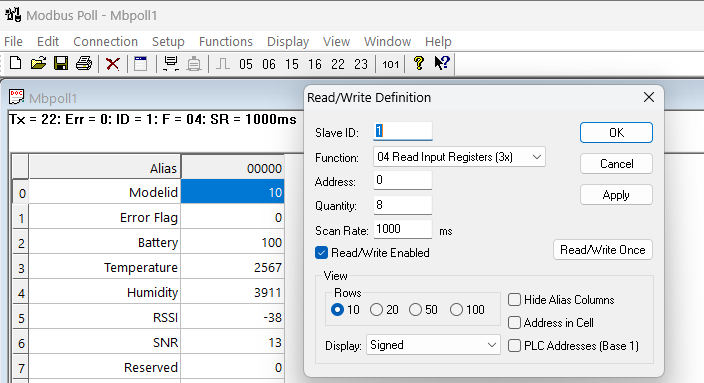The image size is (704, 383).
Task: Click the Address input field
Action: click(x=403, y=180)
